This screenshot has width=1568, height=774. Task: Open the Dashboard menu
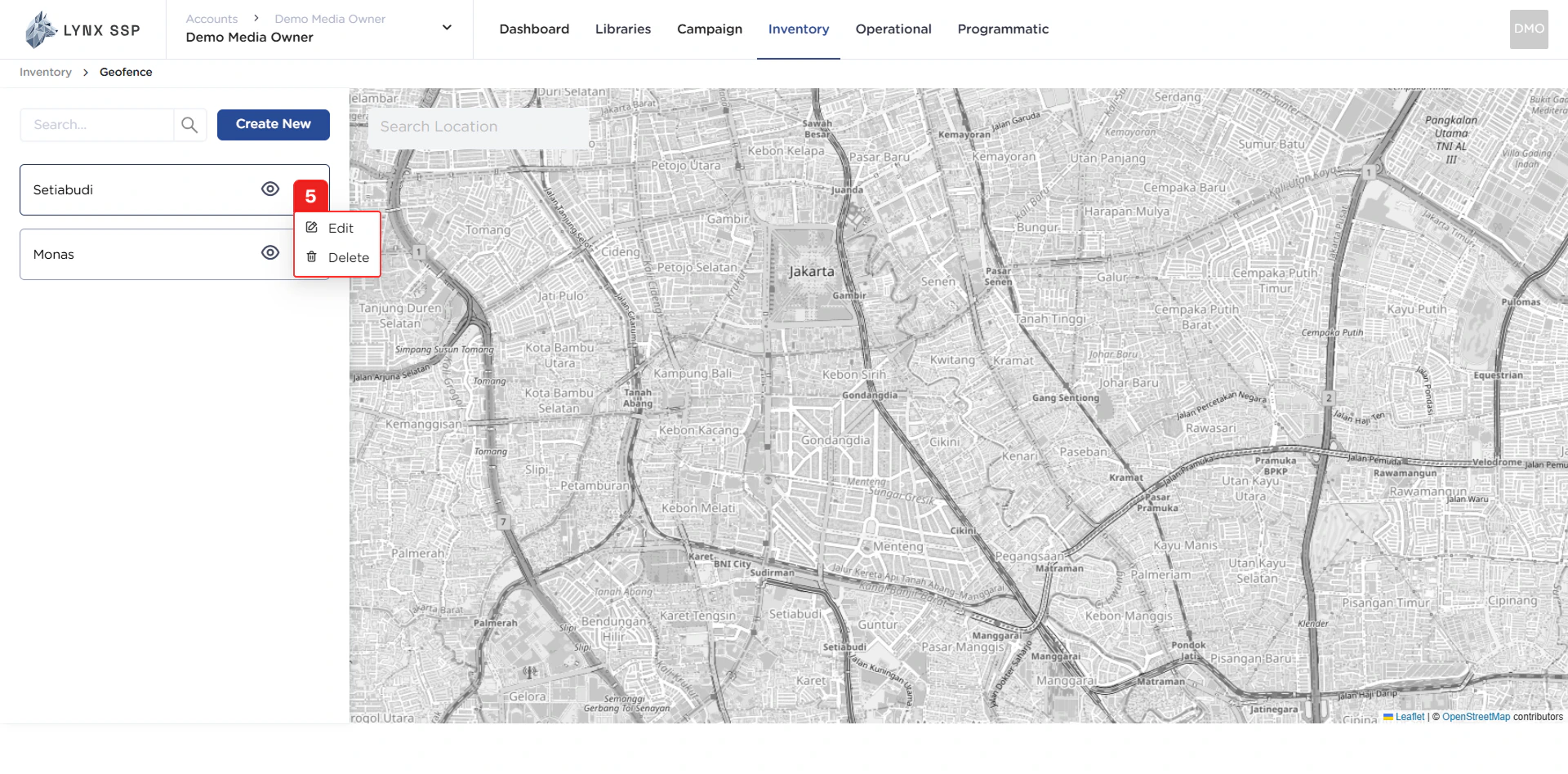(534, 29)
